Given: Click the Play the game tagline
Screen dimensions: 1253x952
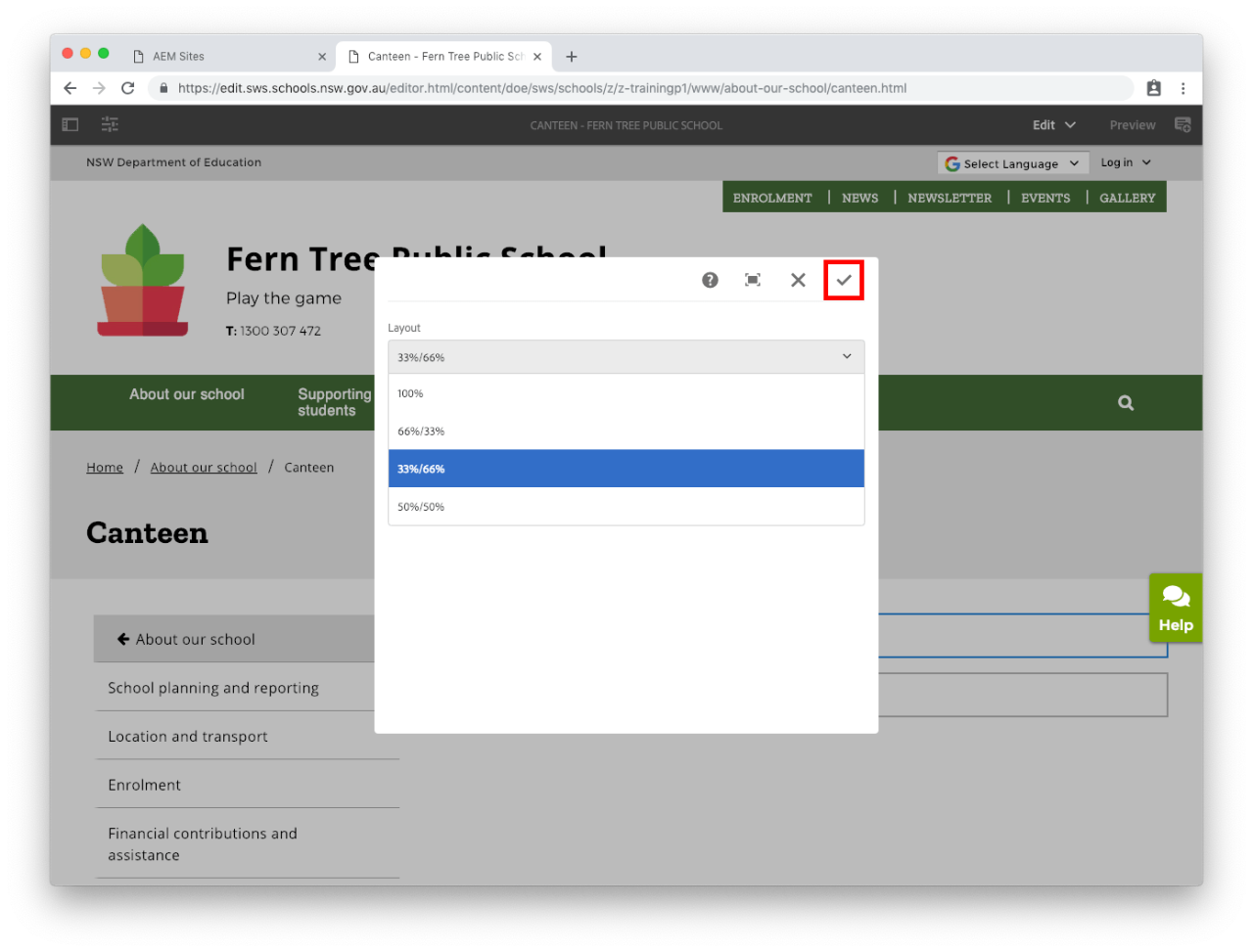Looking at the screenshot, I should click(284, 298).
